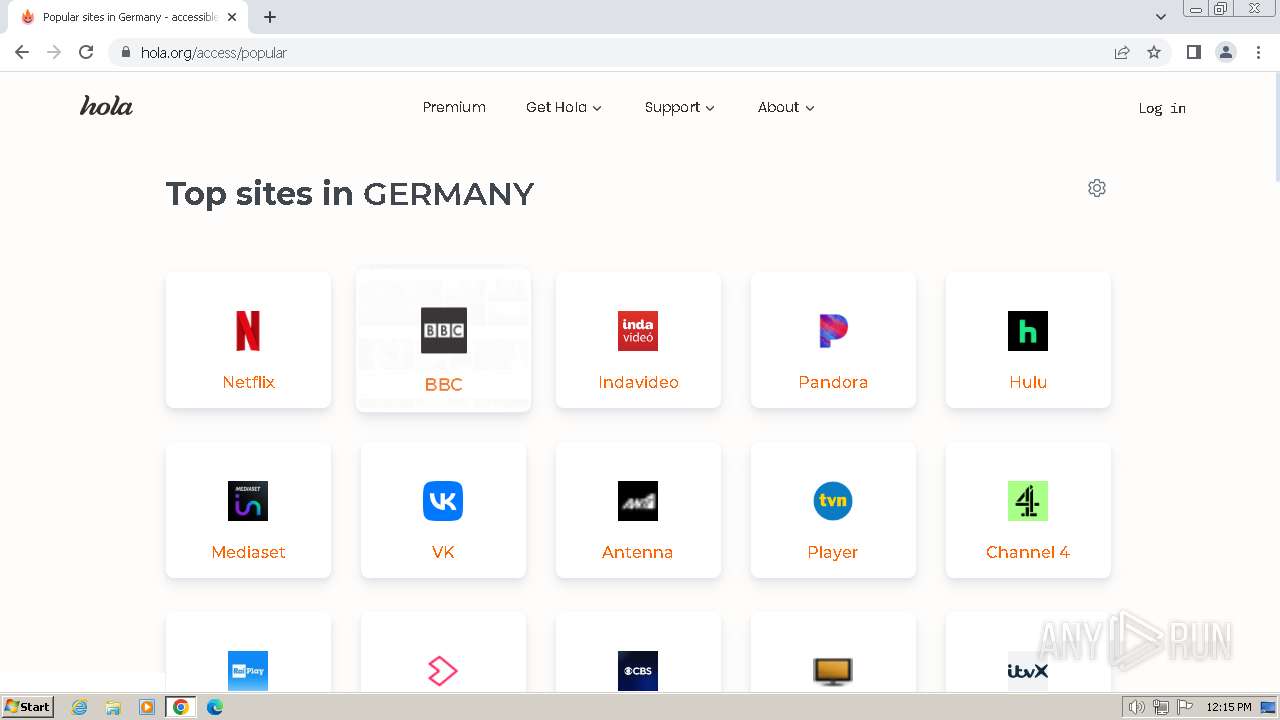This screenshot has height=720, width=1280.
Task: Close the Popular sites in Germany tab
Action: 232,17
